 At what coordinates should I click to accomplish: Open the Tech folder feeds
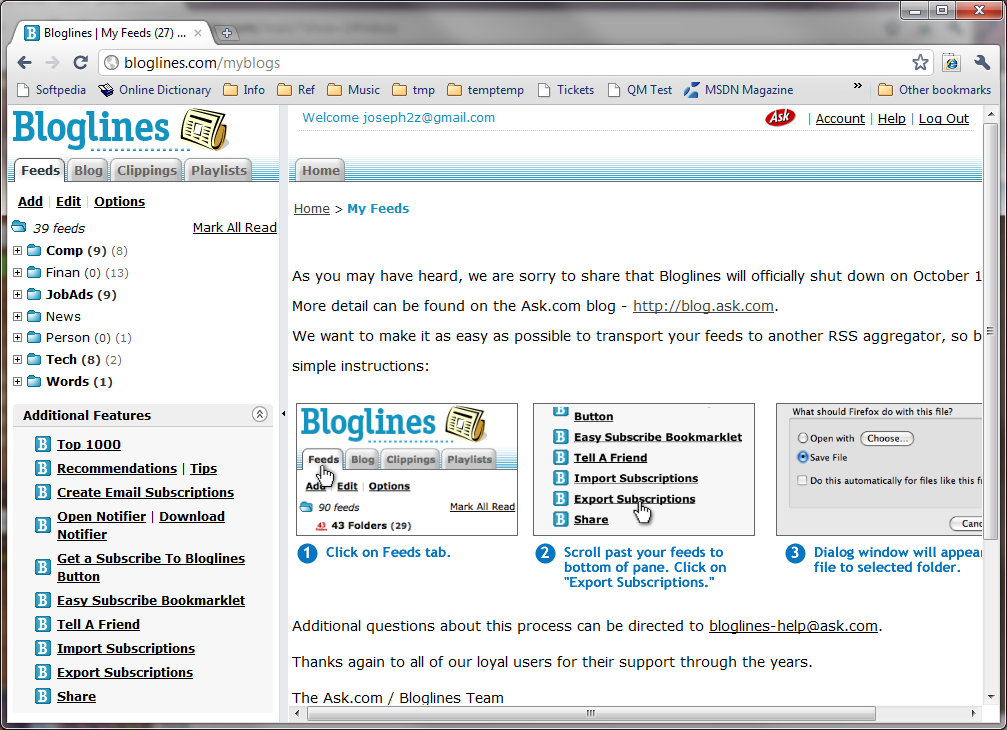point(62,360)
